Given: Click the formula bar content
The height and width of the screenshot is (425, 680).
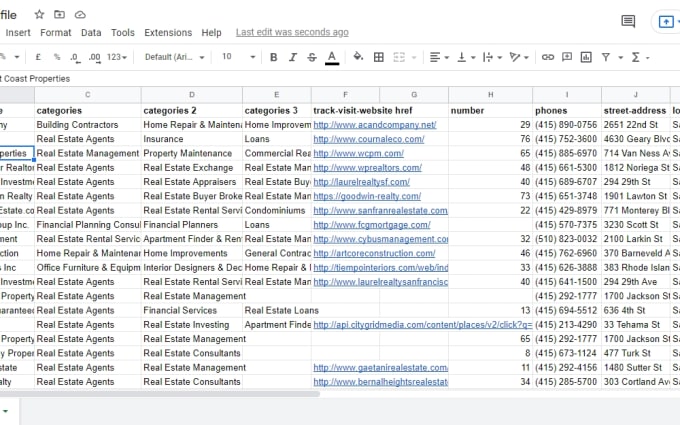Looking at the screenshot, I should (x=35, y=78).
